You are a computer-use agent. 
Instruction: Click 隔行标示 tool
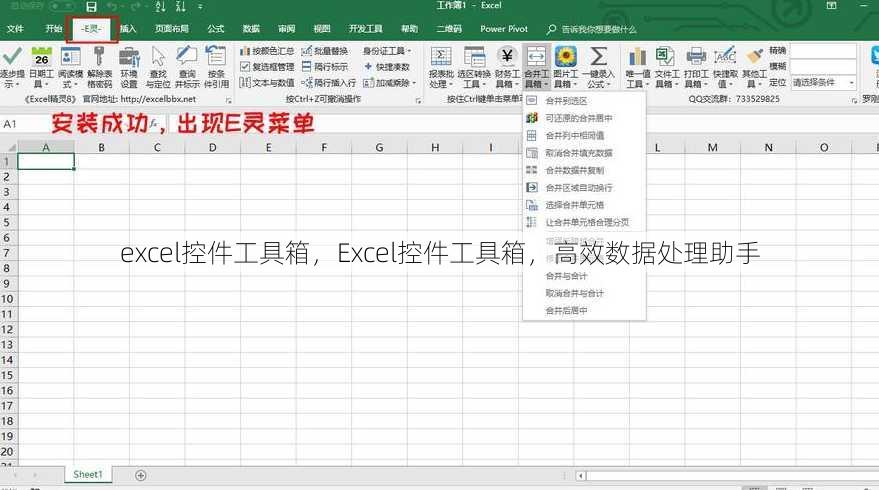(x=325, y=67)
